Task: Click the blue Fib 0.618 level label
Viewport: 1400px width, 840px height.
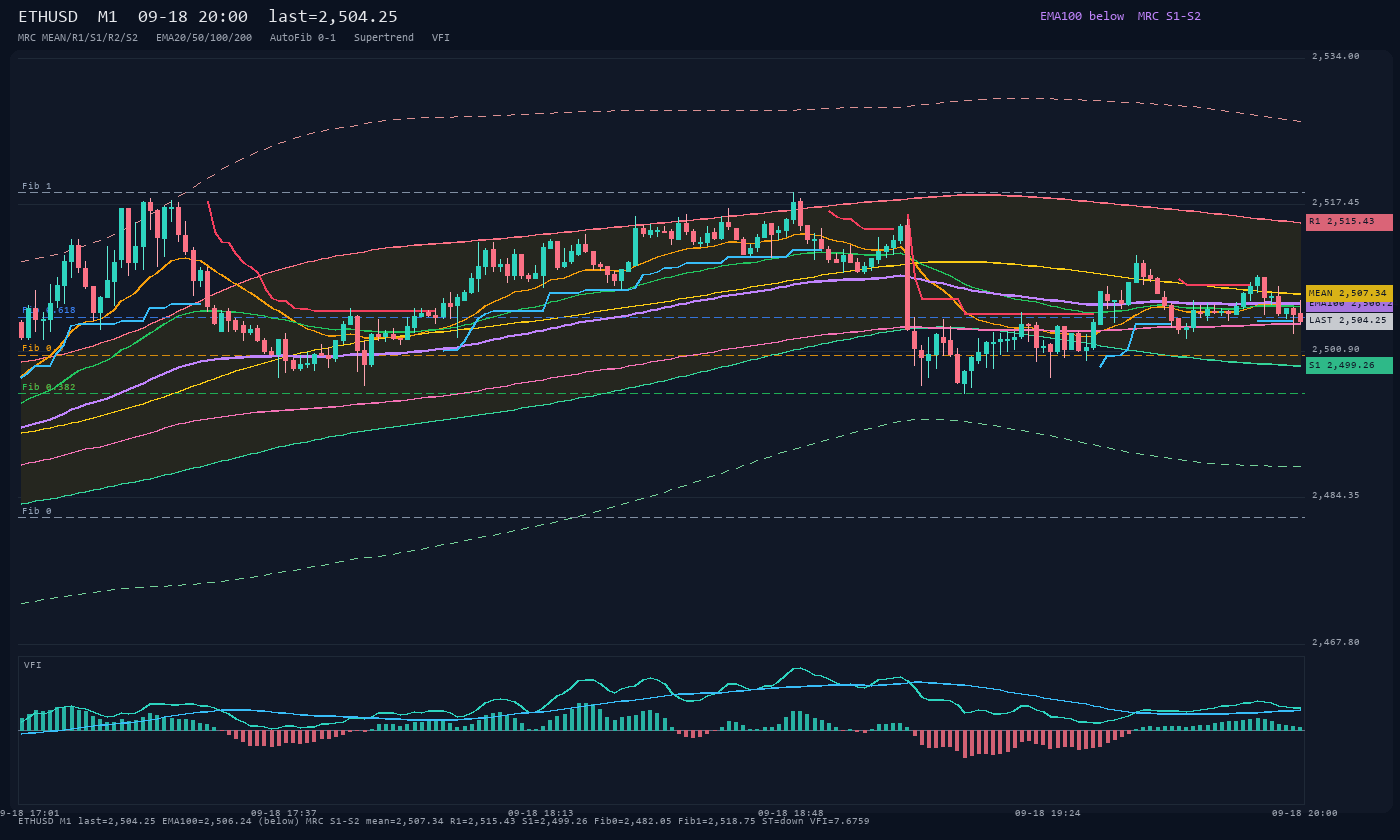Action: (x=49, y=310)
